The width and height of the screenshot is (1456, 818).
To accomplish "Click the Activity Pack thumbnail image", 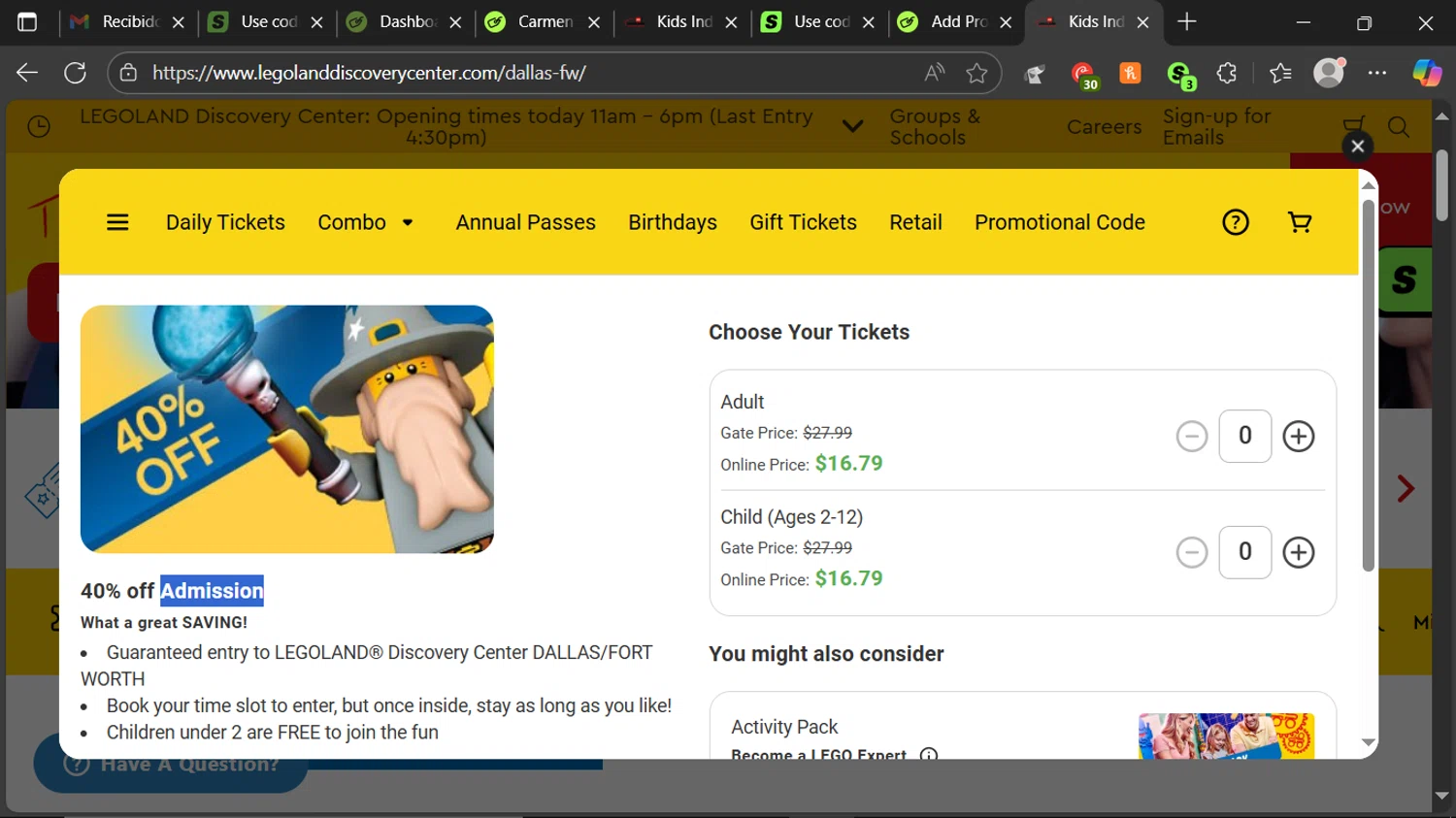I will (x=1226, y=736).
